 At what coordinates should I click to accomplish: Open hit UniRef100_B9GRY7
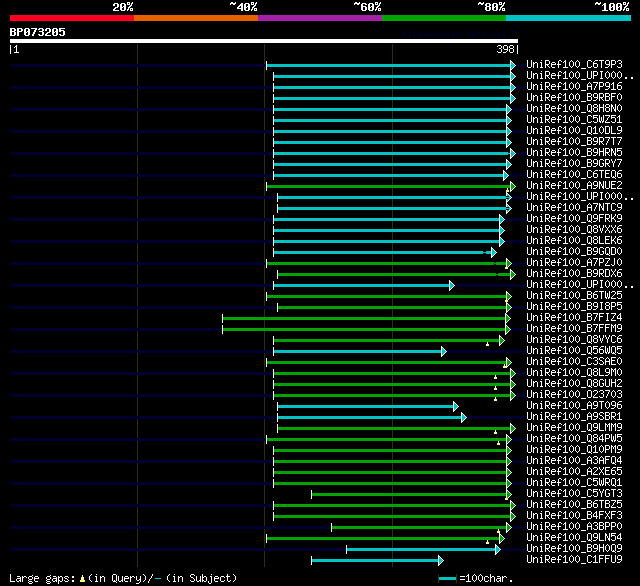click(574, 164)
